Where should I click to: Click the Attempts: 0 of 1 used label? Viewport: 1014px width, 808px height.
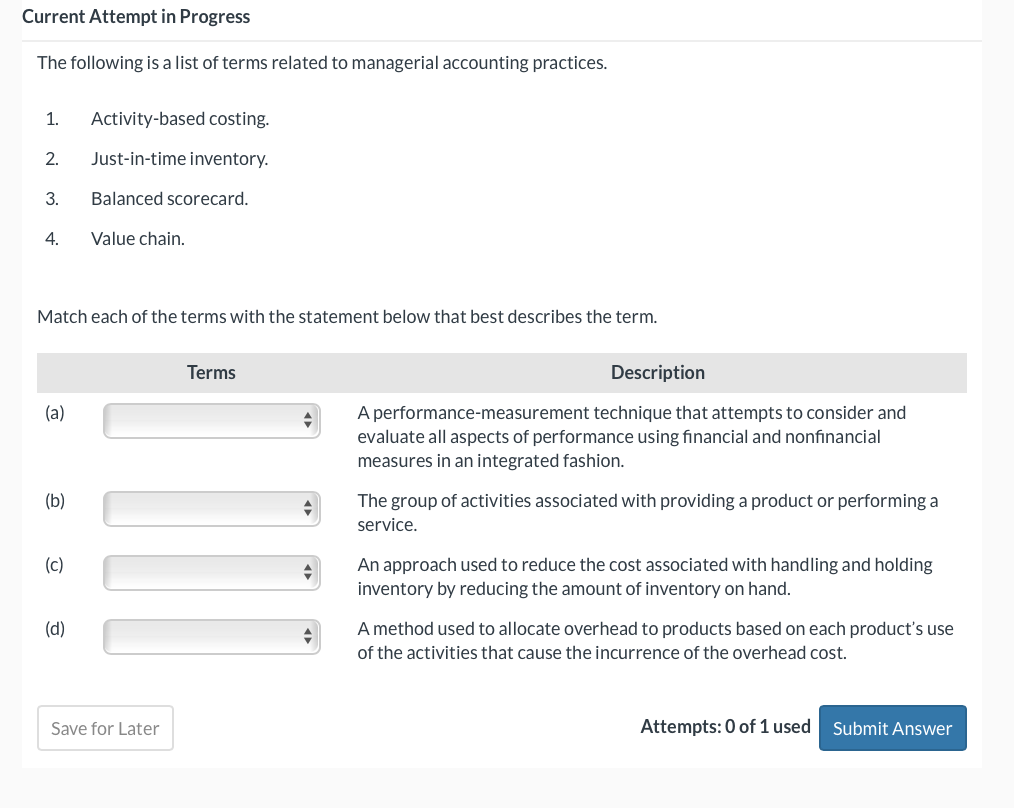point(725,727)
